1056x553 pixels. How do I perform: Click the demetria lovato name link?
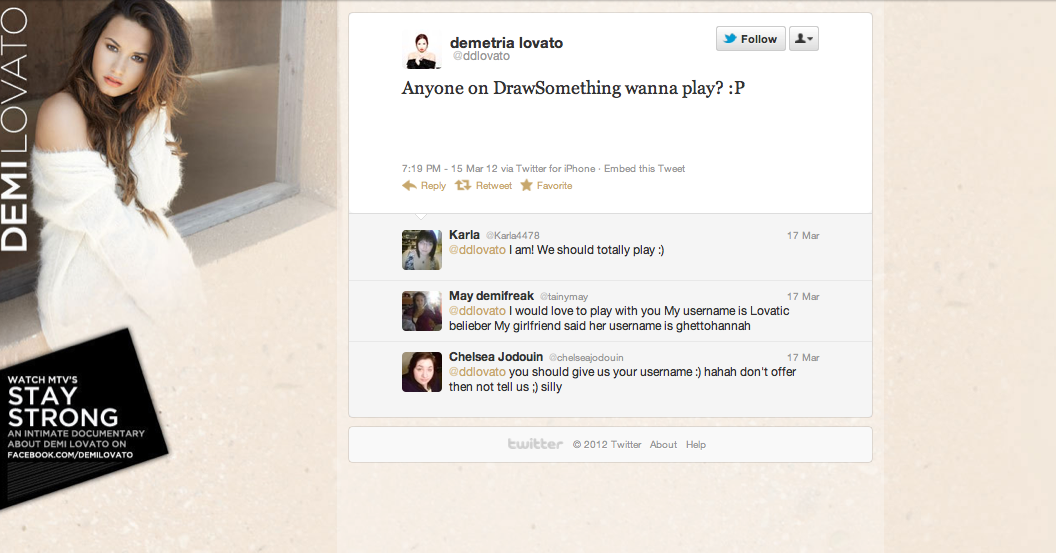tap(506, 42)
